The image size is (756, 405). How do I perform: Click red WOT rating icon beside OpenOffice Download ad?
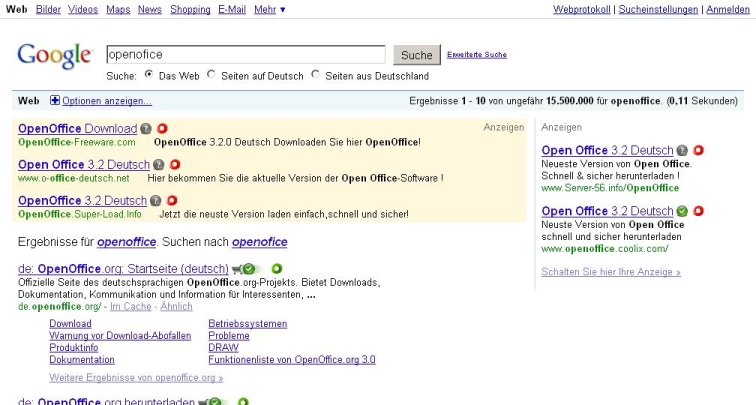coord(162,128)
